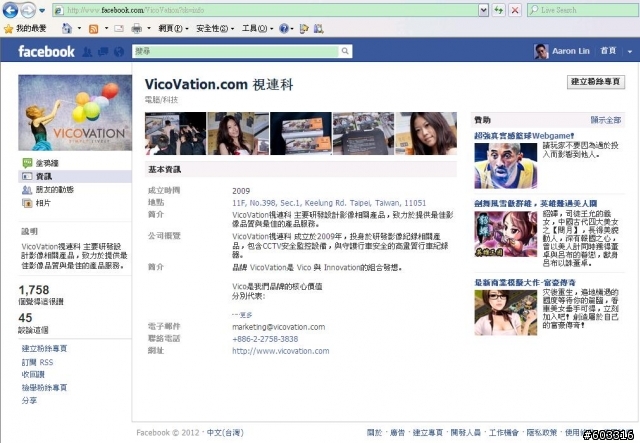Click the RSS feeds icon
Viewport: 640px width, 443px height.
(x=93, y=29)
